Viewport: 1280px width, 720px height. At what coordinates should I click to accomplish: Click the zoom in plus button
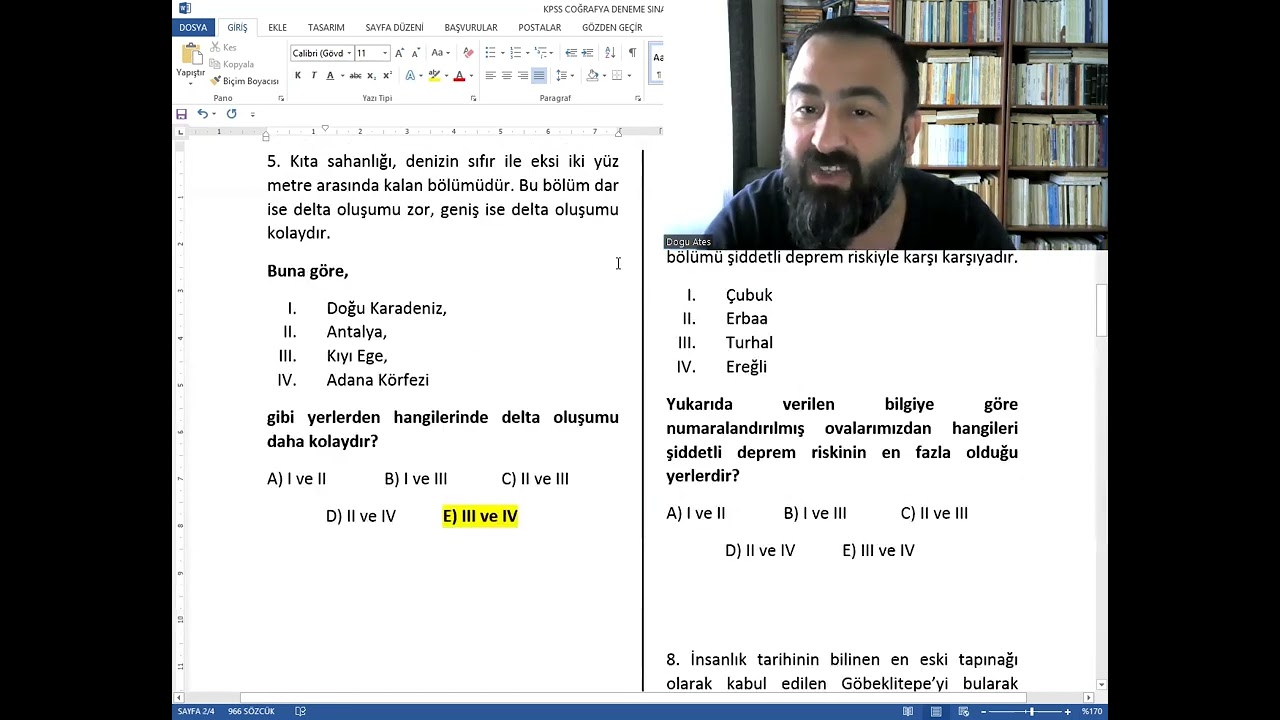[1068, 711]
